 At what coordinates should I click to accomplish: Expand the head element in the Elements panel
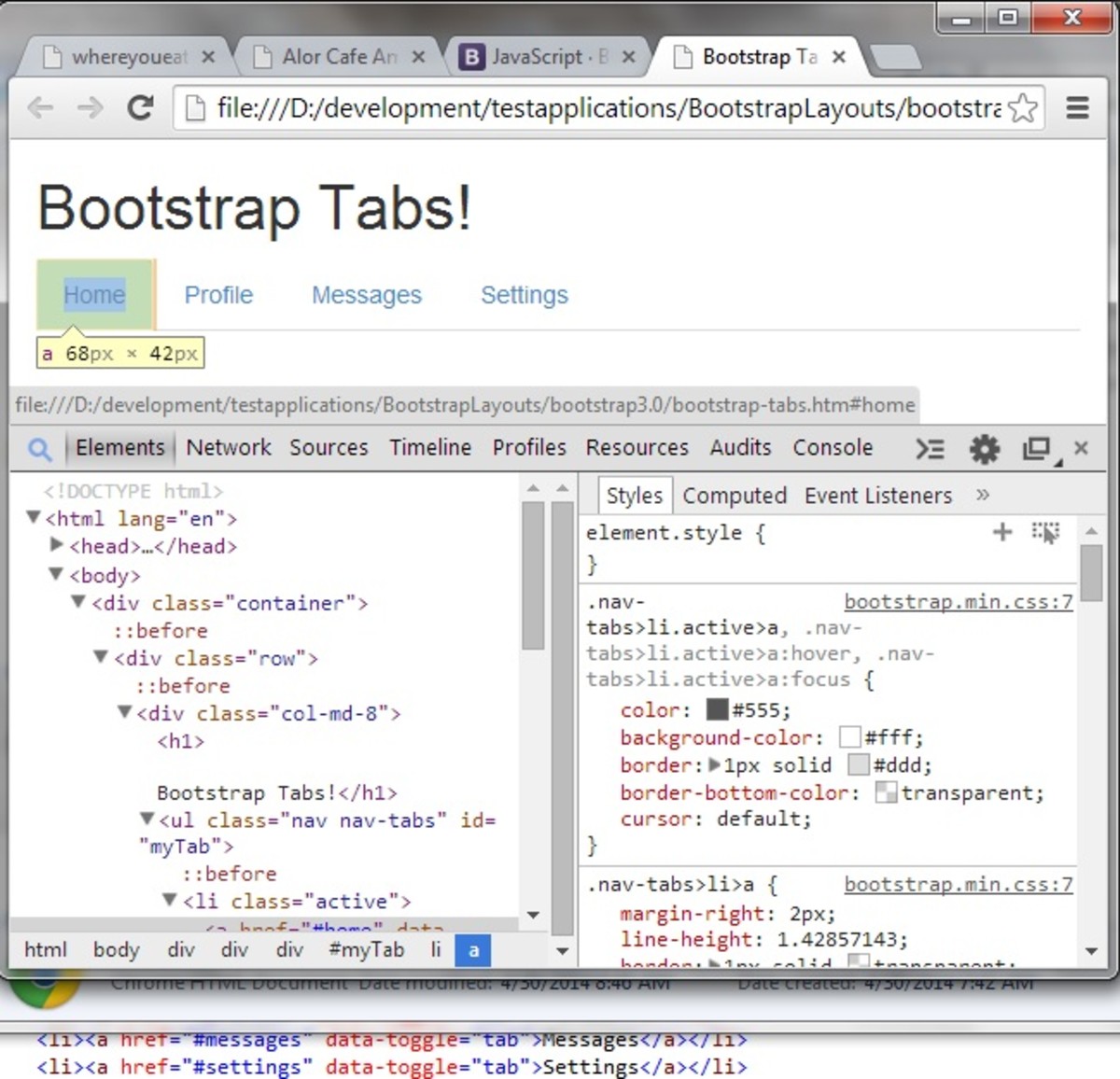click(x=56, y=546)
